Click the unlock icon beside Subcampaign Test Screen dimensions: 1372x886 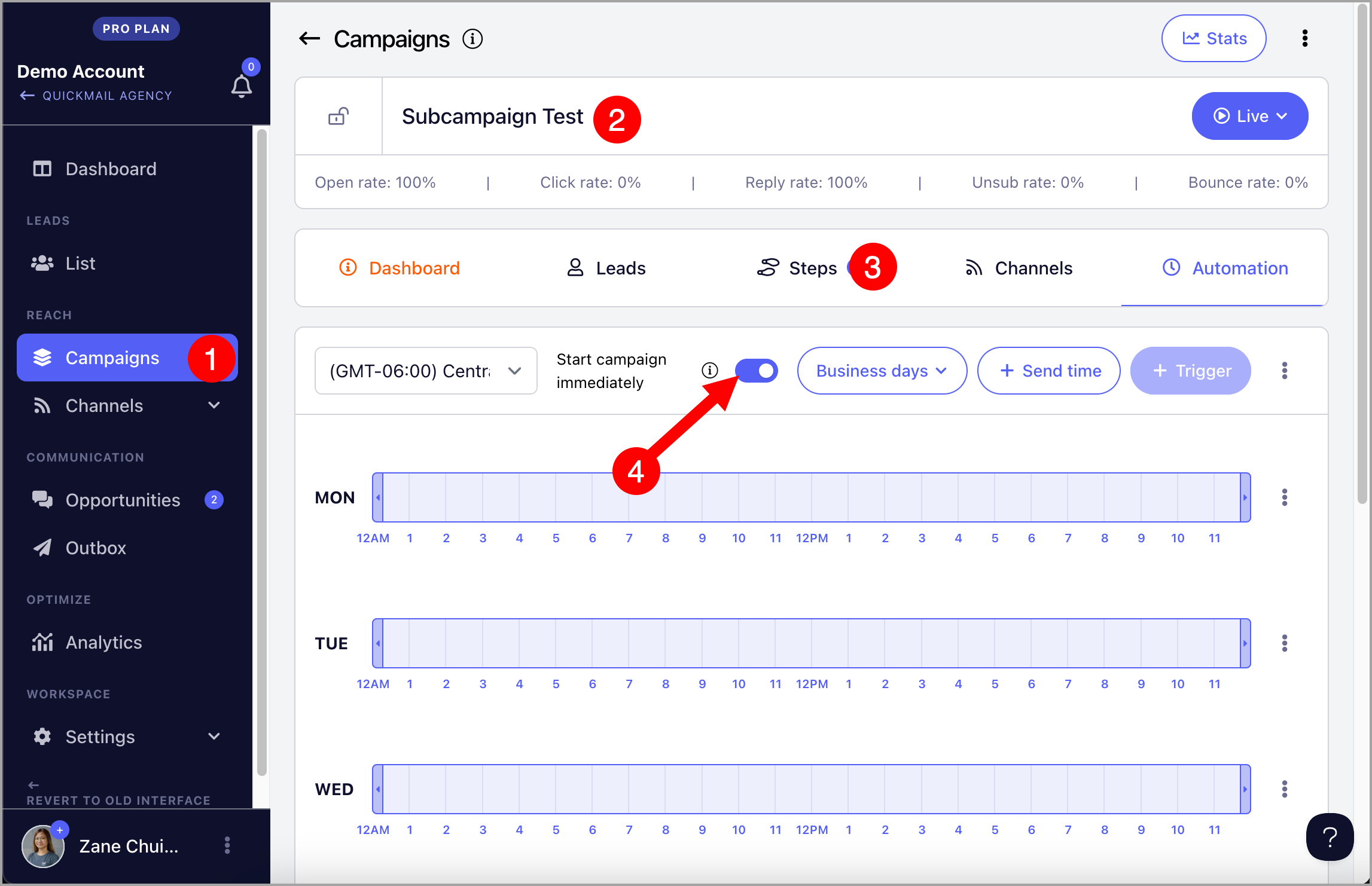point(339,116)
